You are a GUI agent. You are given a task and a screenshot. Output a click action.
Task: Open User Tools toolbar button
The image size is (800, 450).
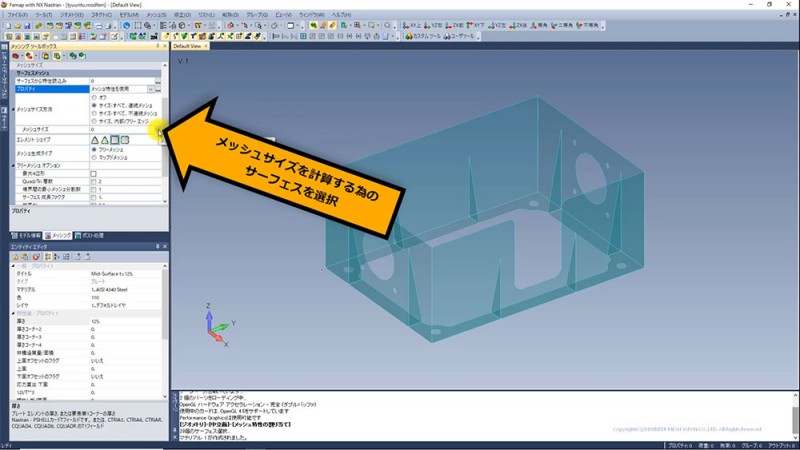coord(459,36)
